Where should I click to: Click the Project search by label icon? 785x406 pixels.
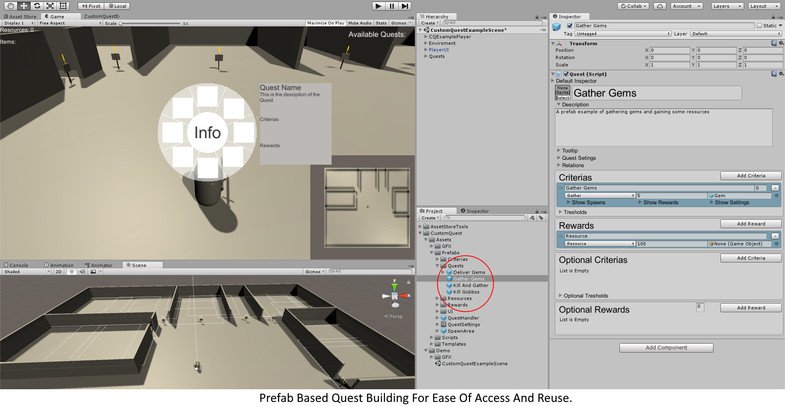541,218
